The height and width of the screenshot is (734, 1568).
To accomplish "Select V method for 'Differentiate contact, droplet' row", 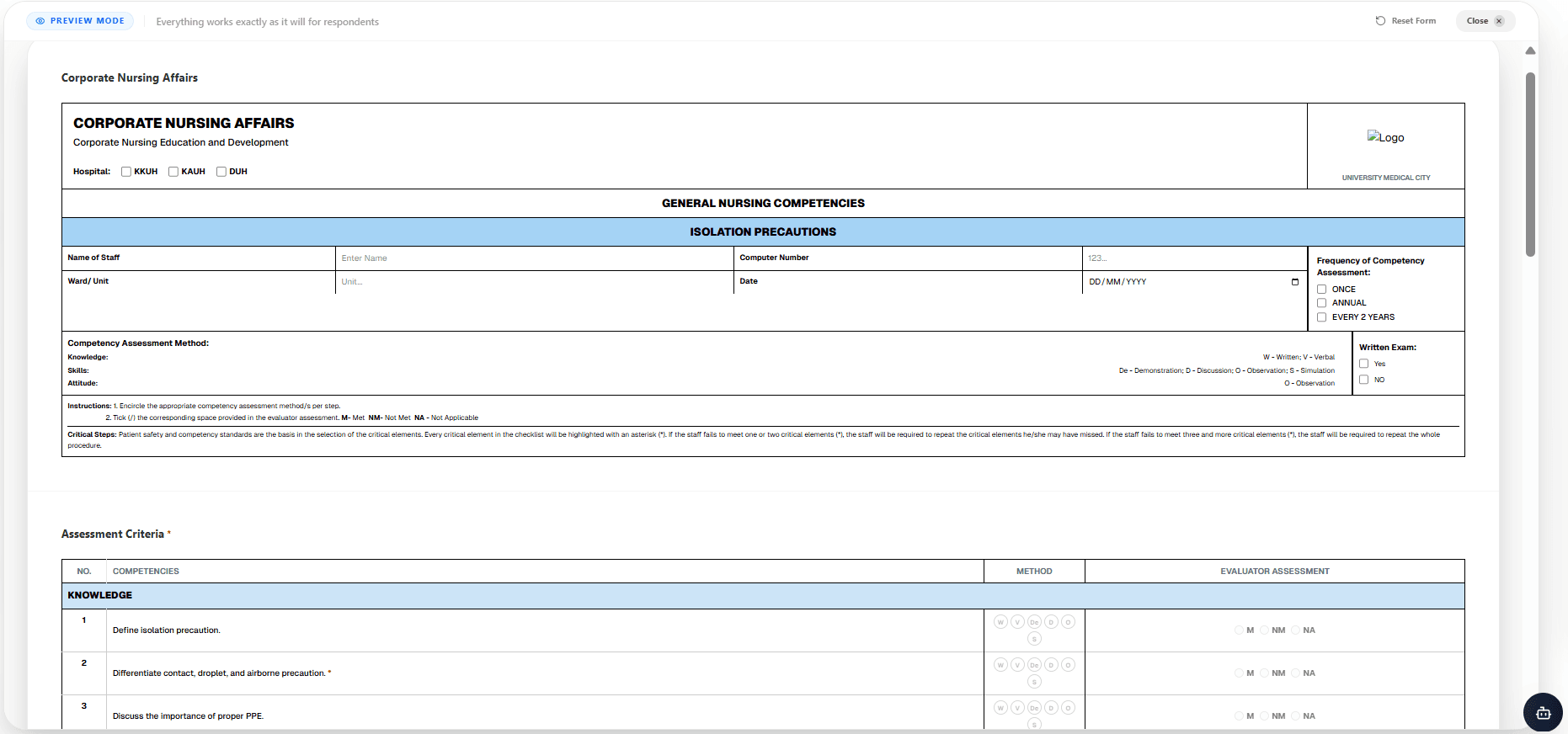I will tap(1017, 665).
